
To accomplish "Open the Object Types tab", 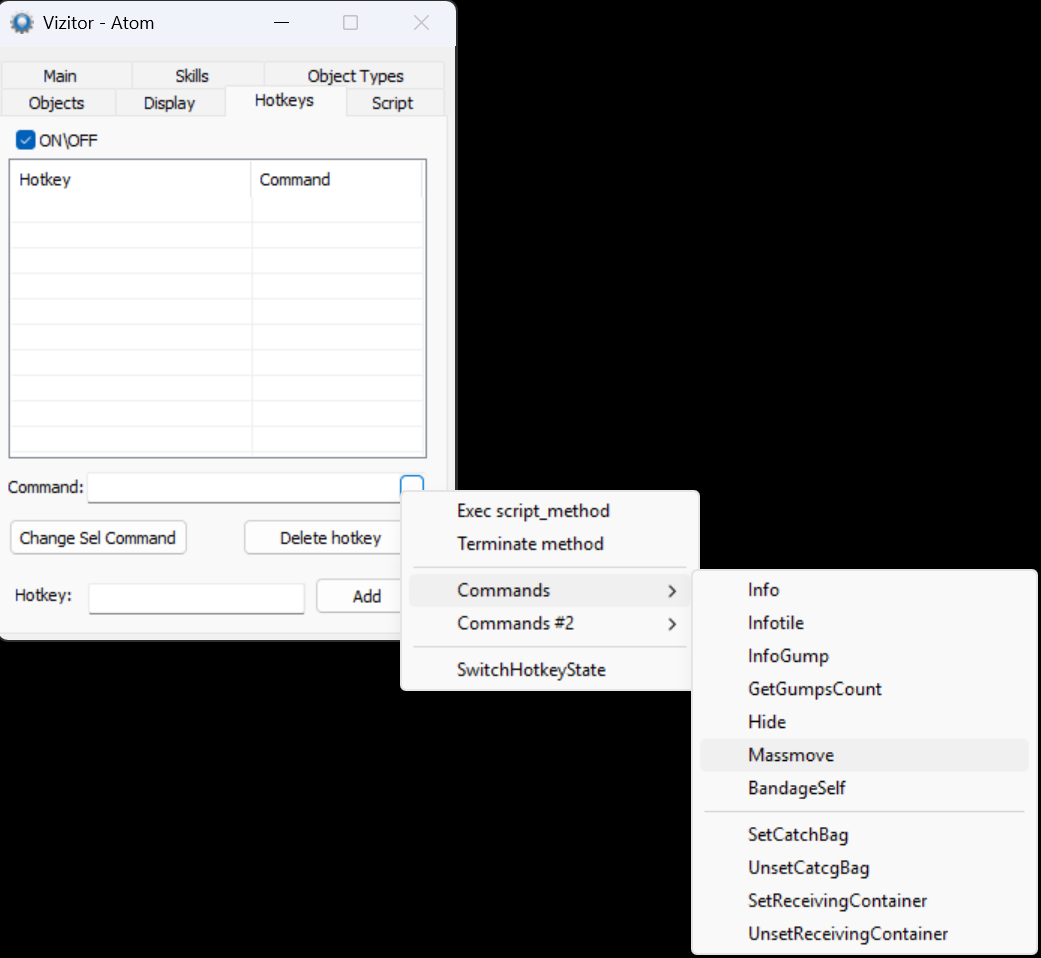I will 355,76.
